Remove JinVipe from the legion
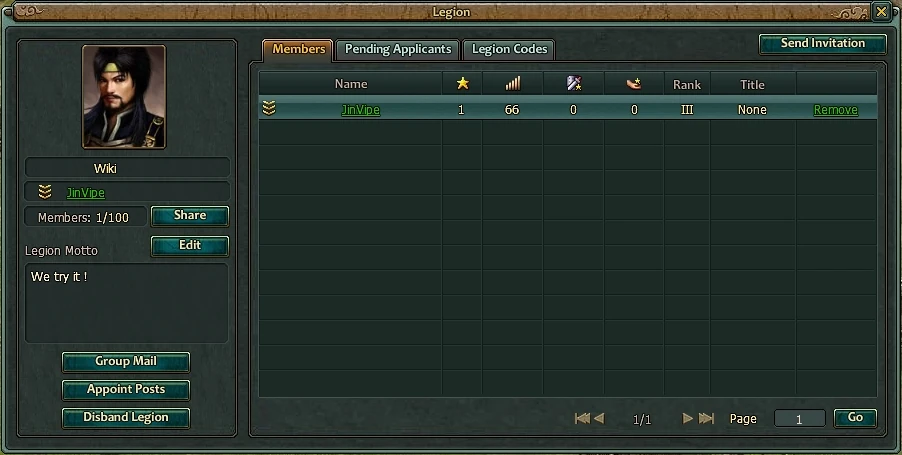The width and height of the screenshot is (902, 455). click(x=835, y=110)
